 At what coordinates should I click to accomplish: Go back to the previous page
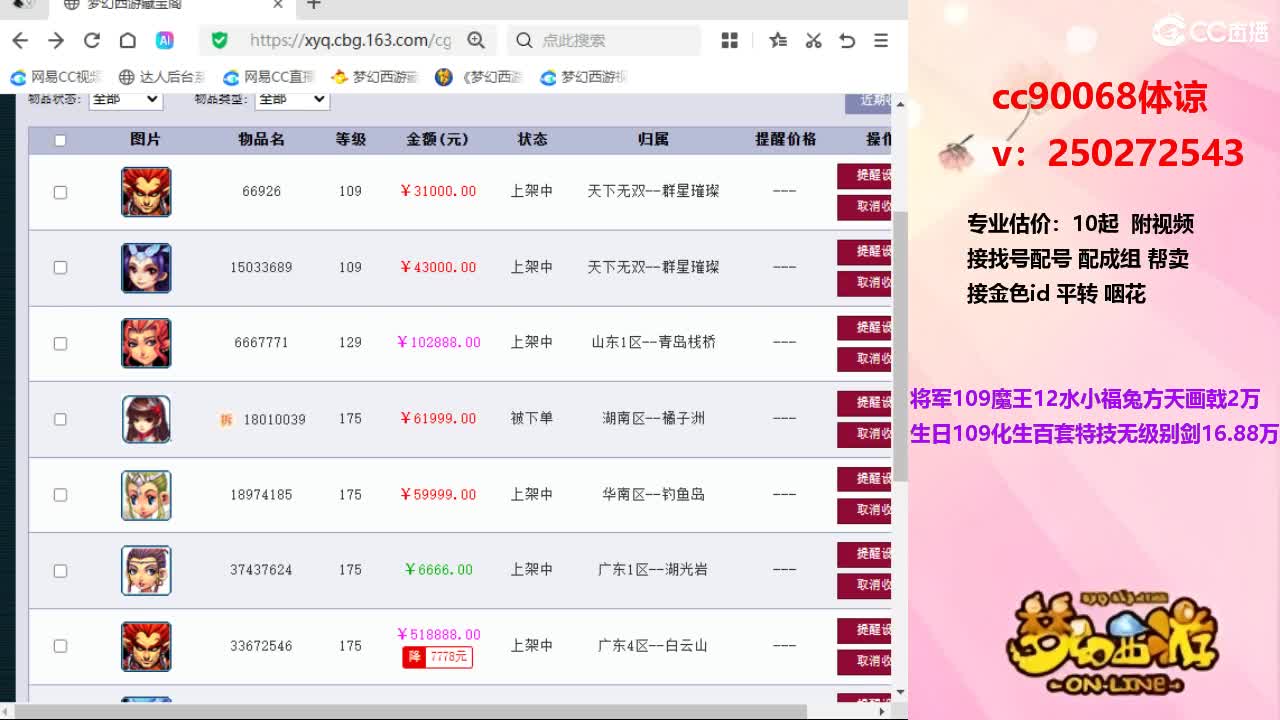click(x=20, y=40)
